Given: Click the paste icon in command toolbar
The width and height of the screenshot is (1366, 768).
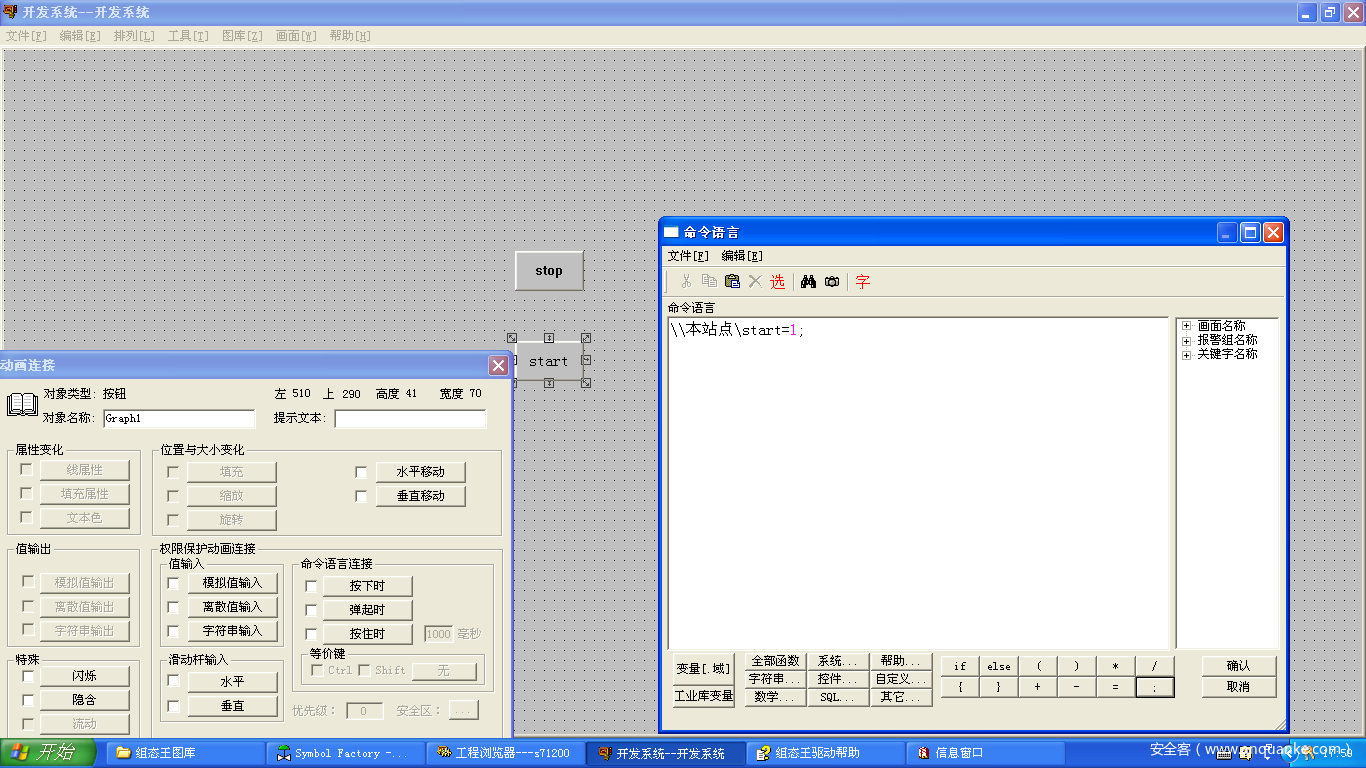Looking at the screenshot, I should 732,282.
